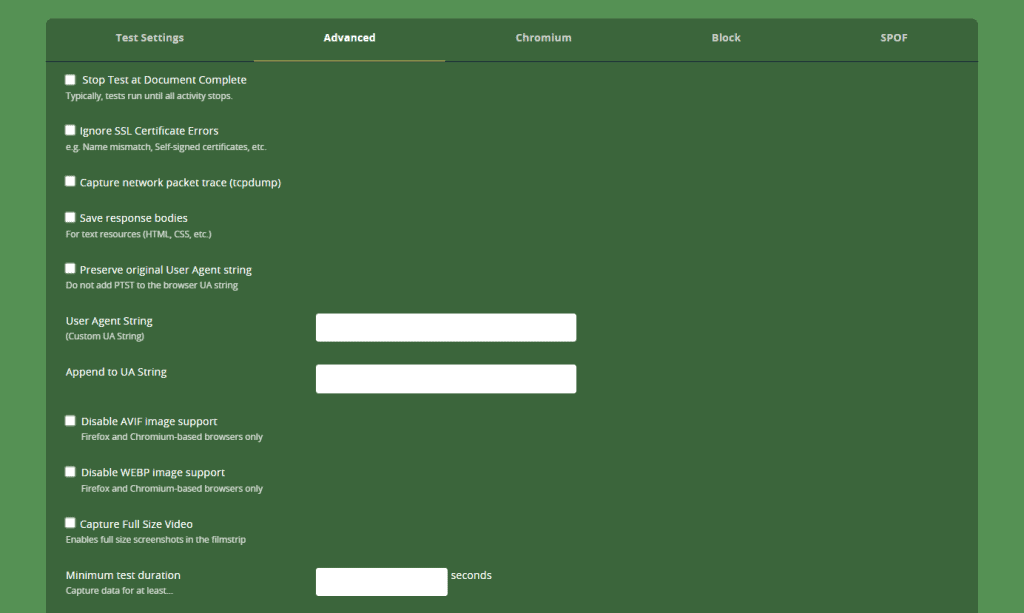Click the 'seconds' unit text

(x=471, y=575)
